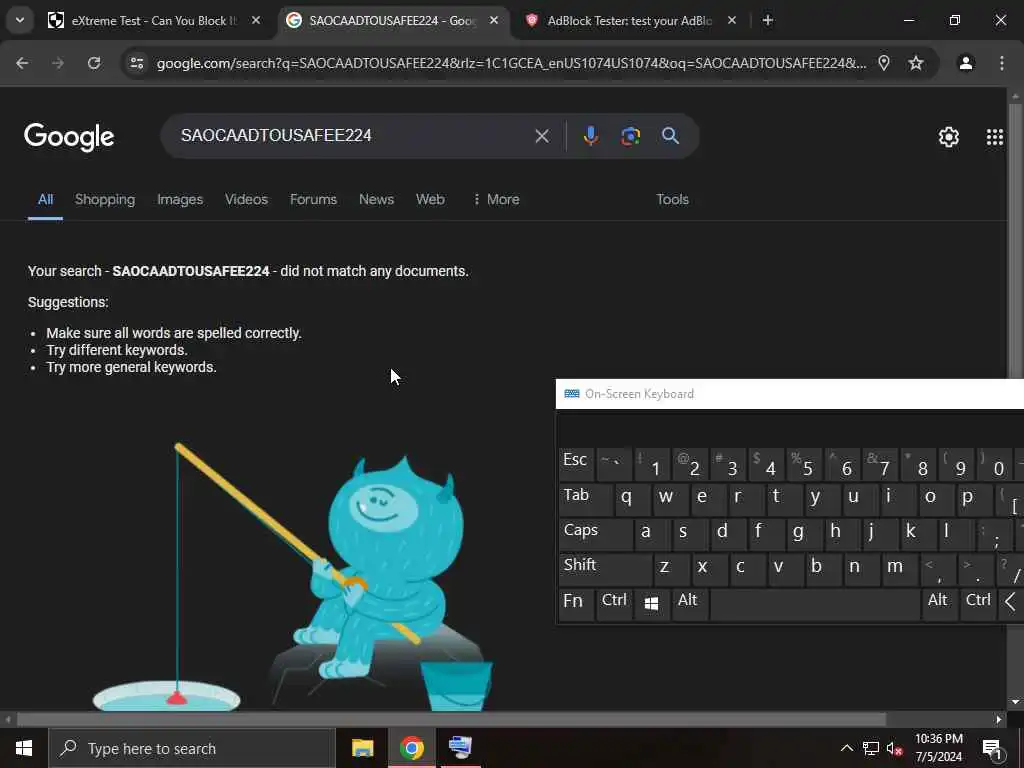Close the SAOCAADTOUSAFEE224 Google tab
The height and width of the screenshot is (768, 1024).
[x=494, y=21]
